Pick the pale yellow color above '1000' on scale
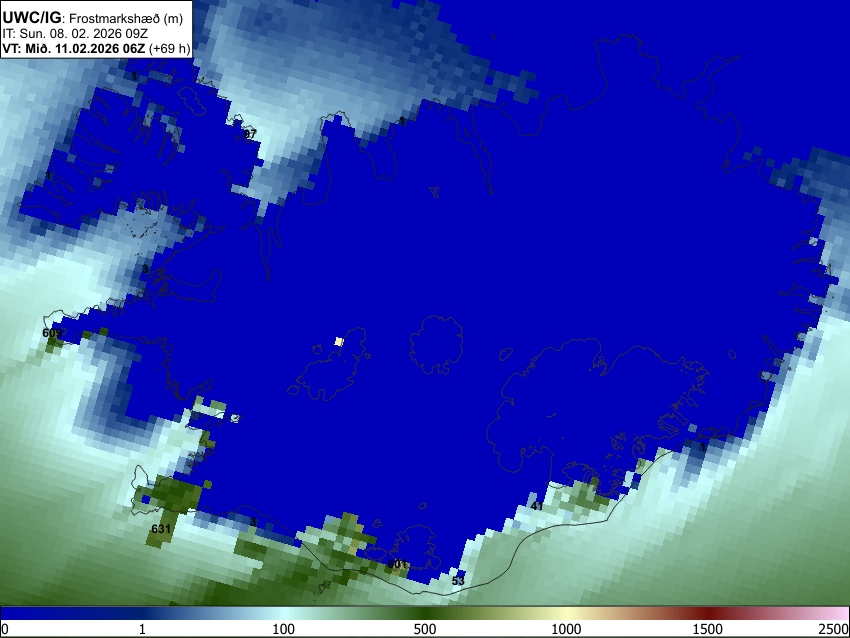 pos(566,613)
